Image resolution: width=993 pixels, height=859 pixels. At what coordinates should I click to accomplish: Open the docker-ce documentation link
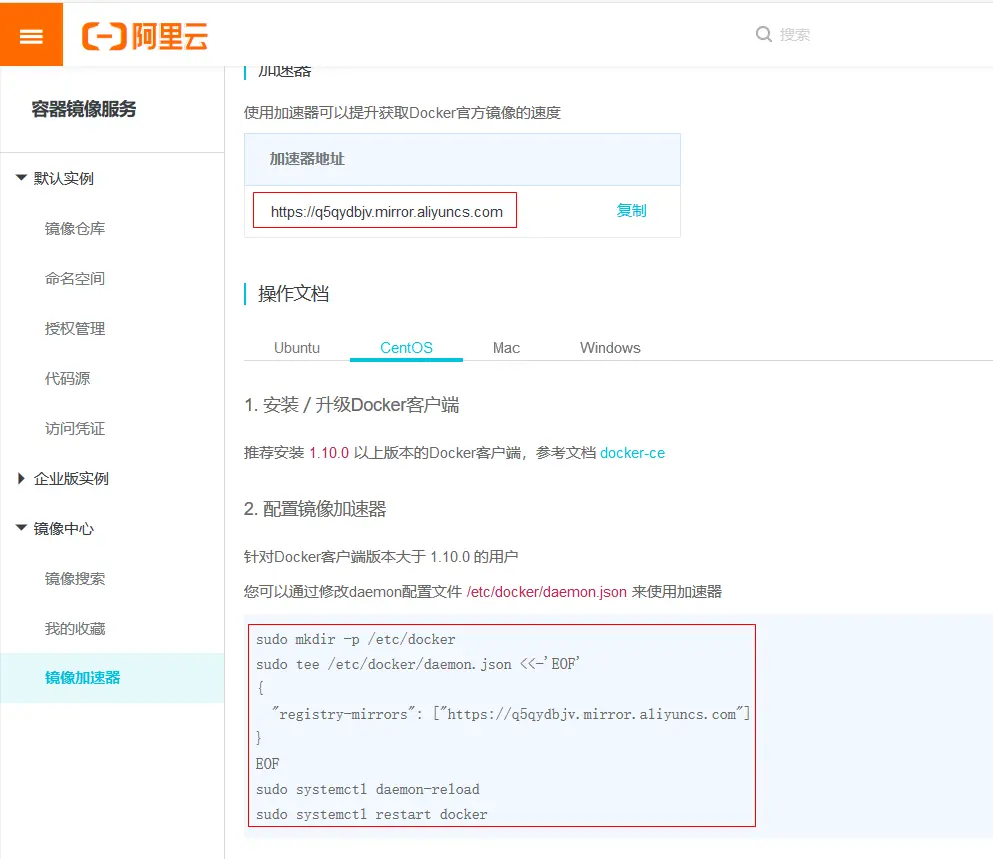pos(632,453)
